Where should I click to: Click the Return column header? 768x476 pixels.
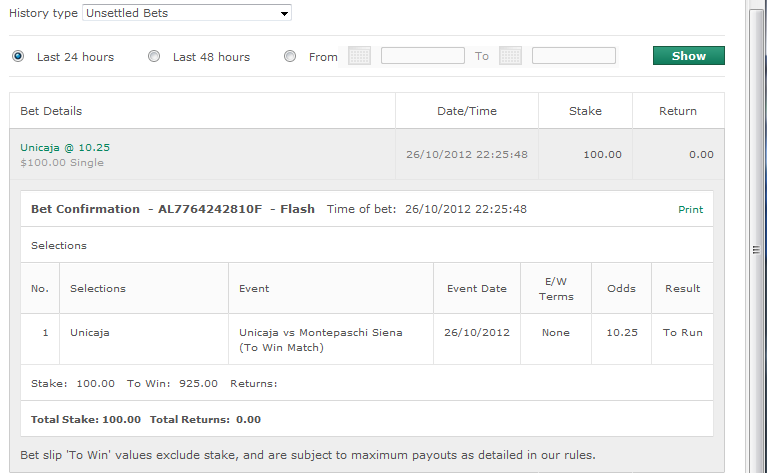pos(678,111)
